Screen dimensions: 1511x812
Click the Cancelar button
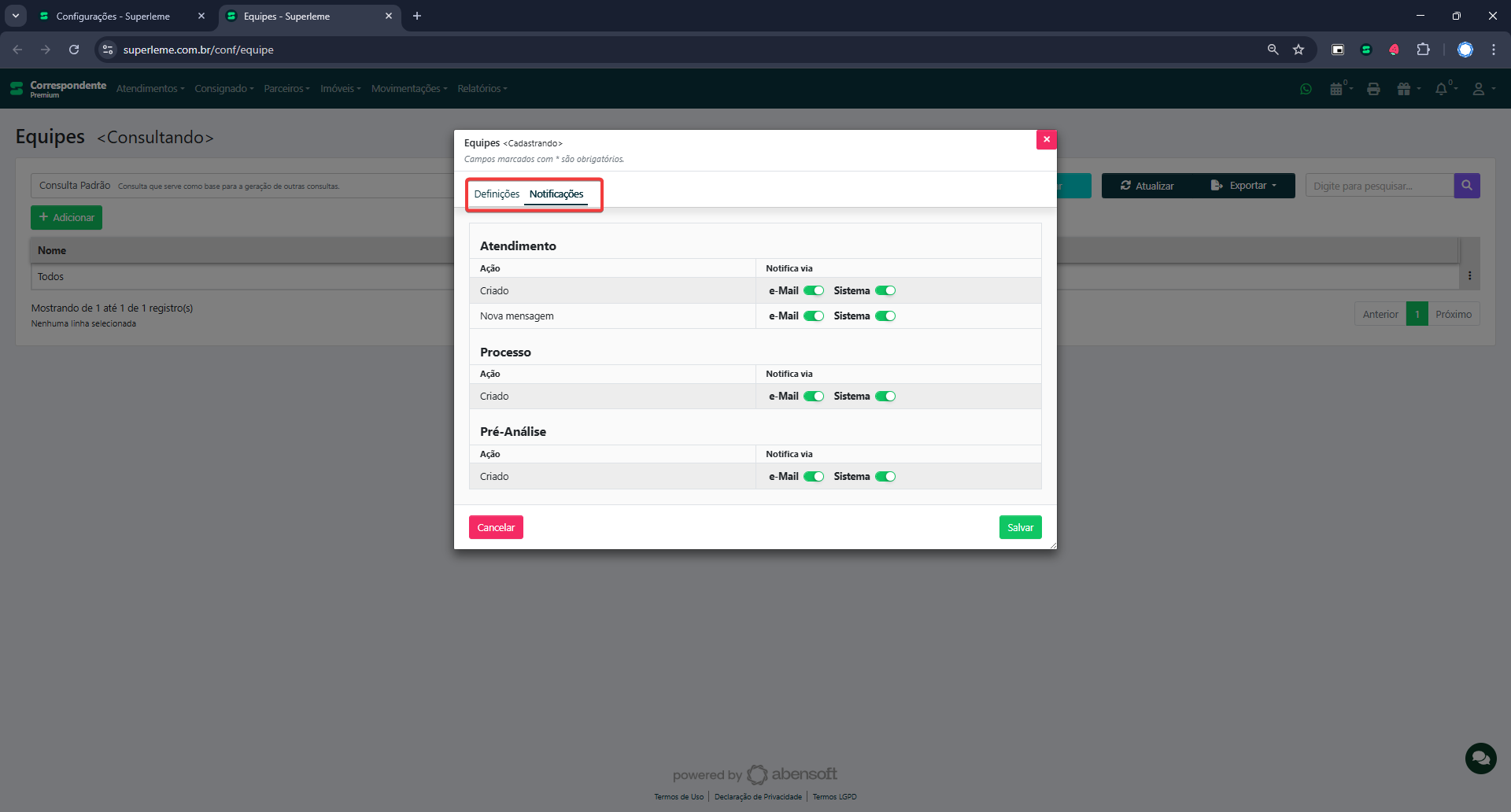tap(496, 527)
